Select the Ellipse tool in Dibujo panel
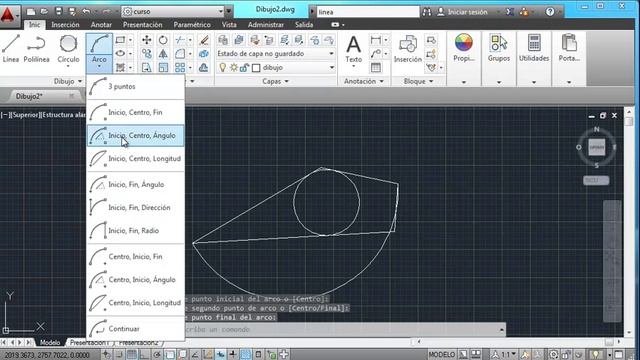 point(120,53)
